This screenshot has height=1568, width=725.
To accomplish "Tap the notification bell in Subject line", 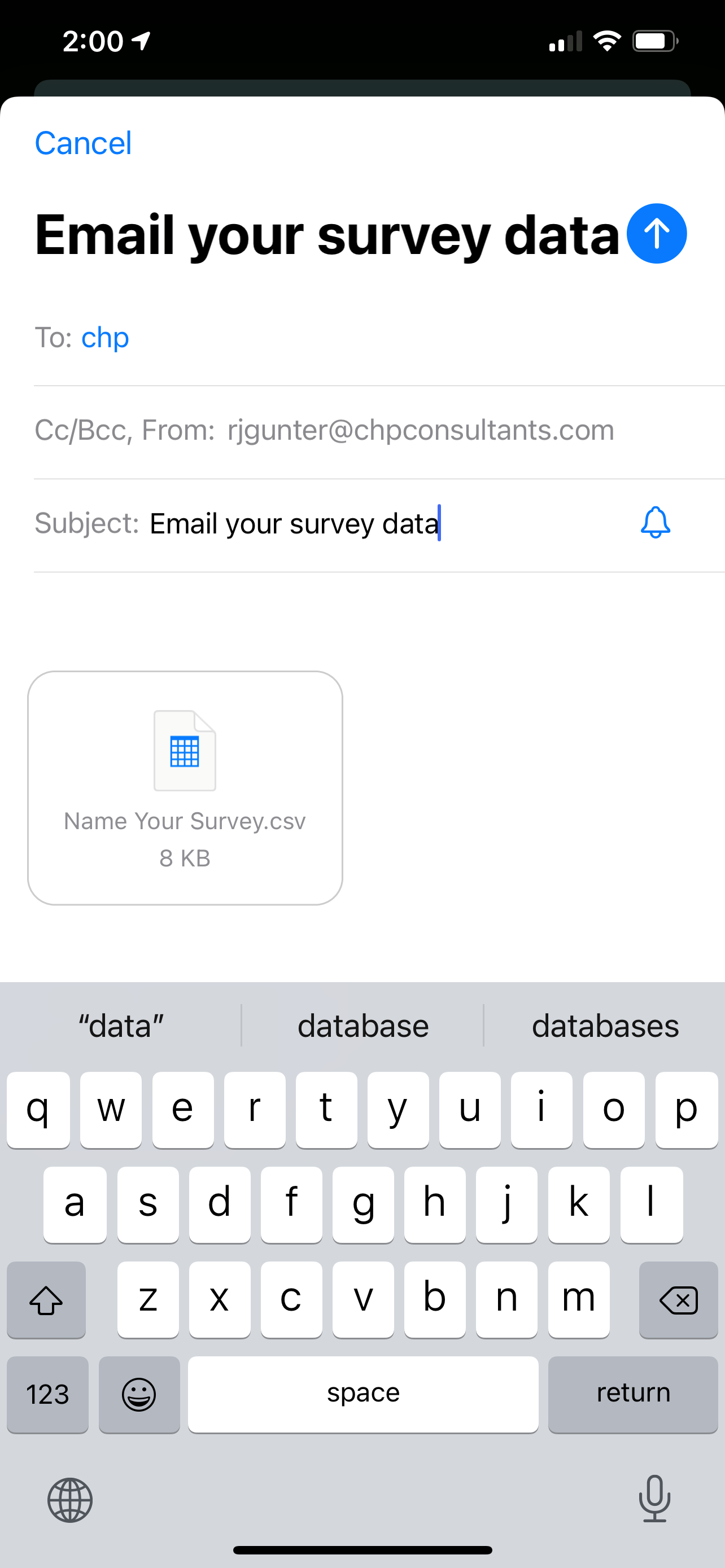I will point(655,523).
